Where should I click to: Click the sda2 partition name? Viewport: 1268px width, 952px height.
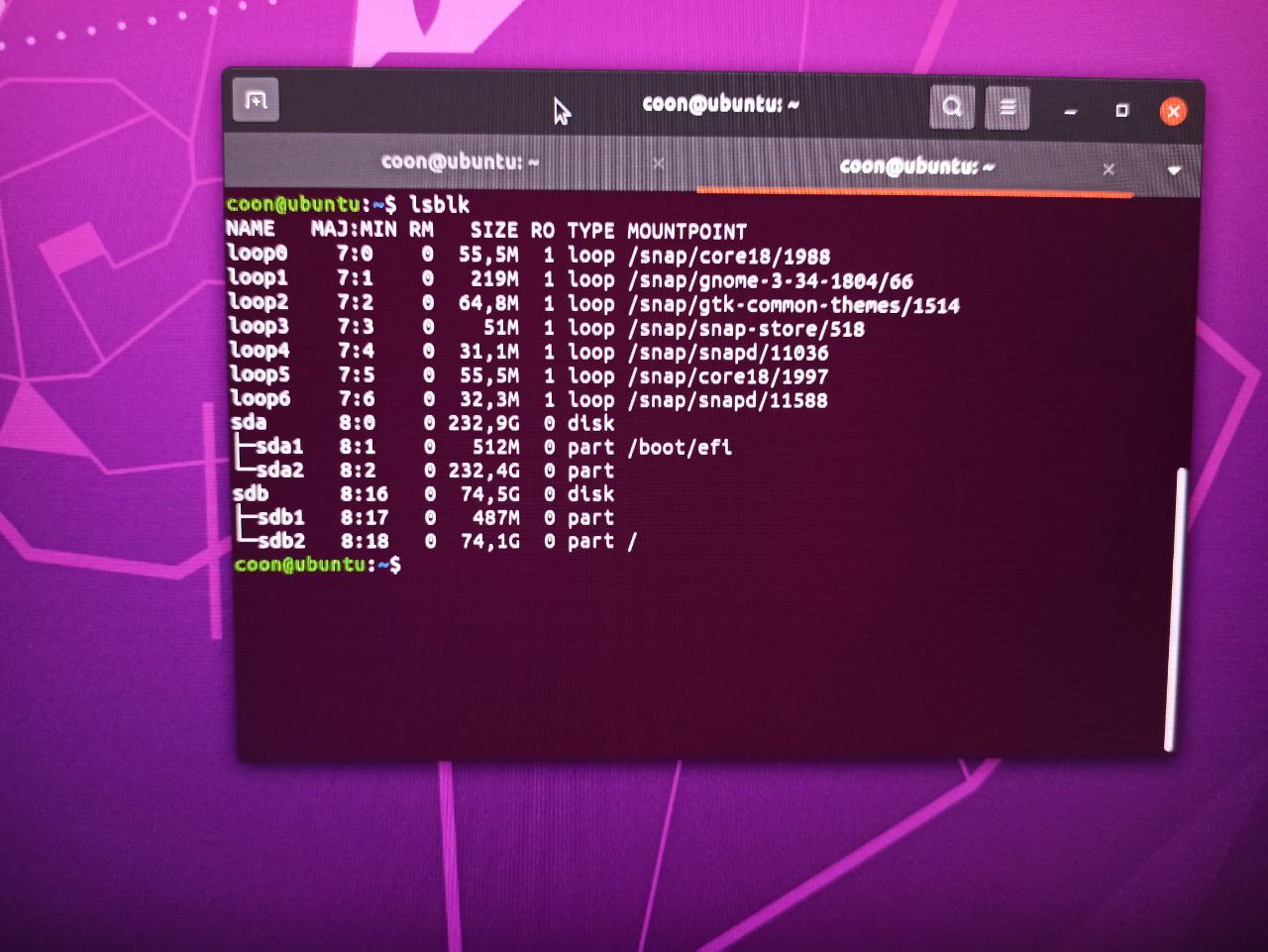coord(280,470)
